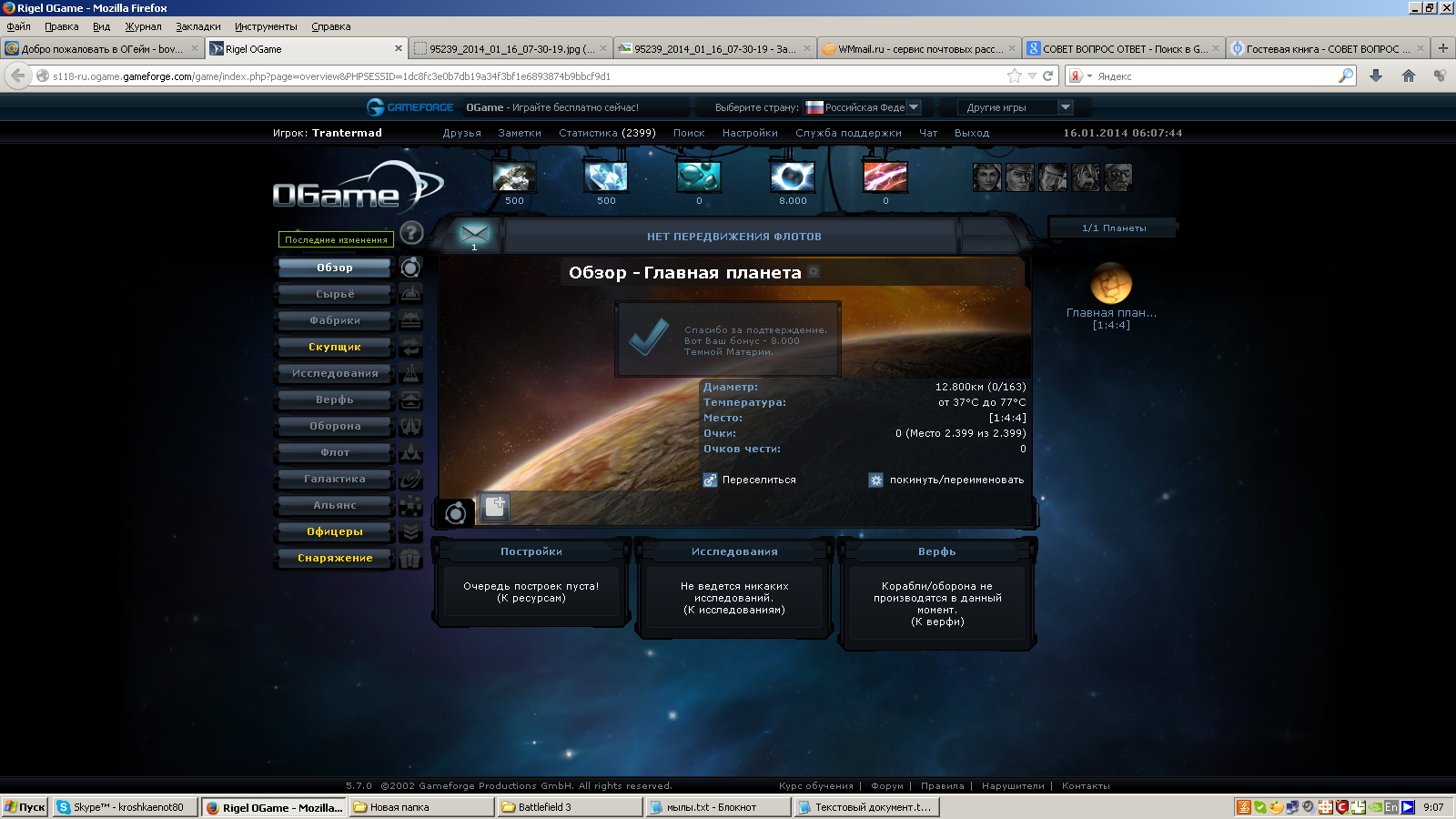The image size is (1456, 819).
Task: Open Офицеры menu button
Action: (x=335, y=531)
